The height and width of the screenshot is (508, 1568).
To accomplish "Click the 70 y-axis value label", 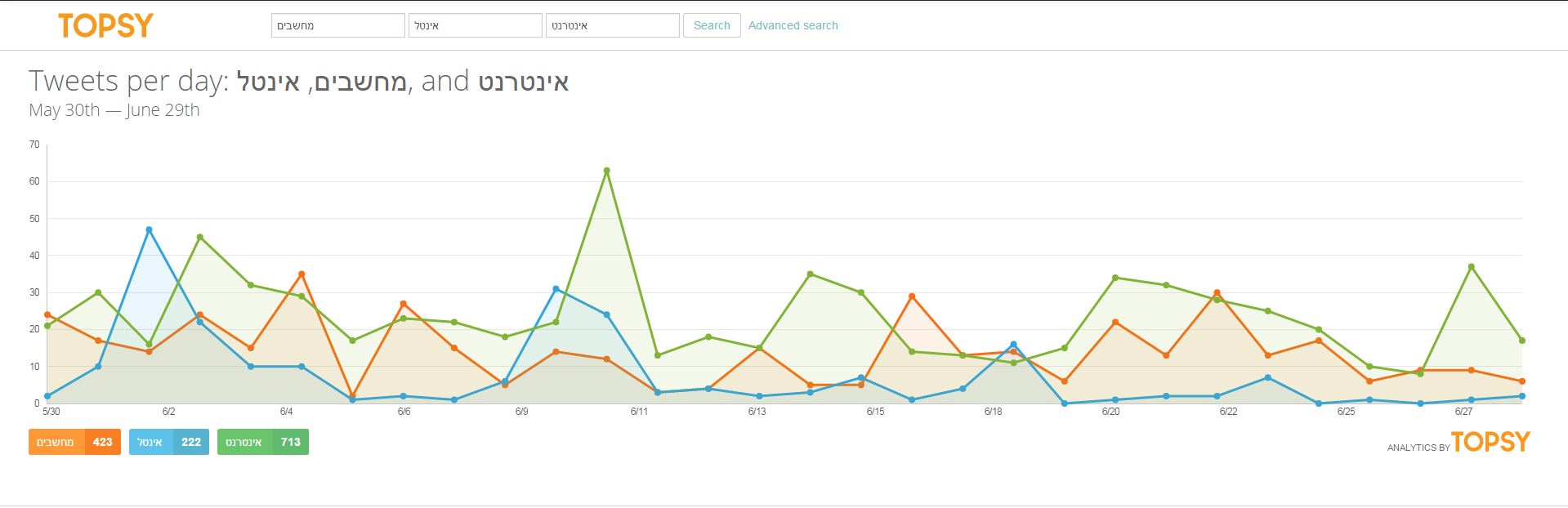I will point(34,145).
